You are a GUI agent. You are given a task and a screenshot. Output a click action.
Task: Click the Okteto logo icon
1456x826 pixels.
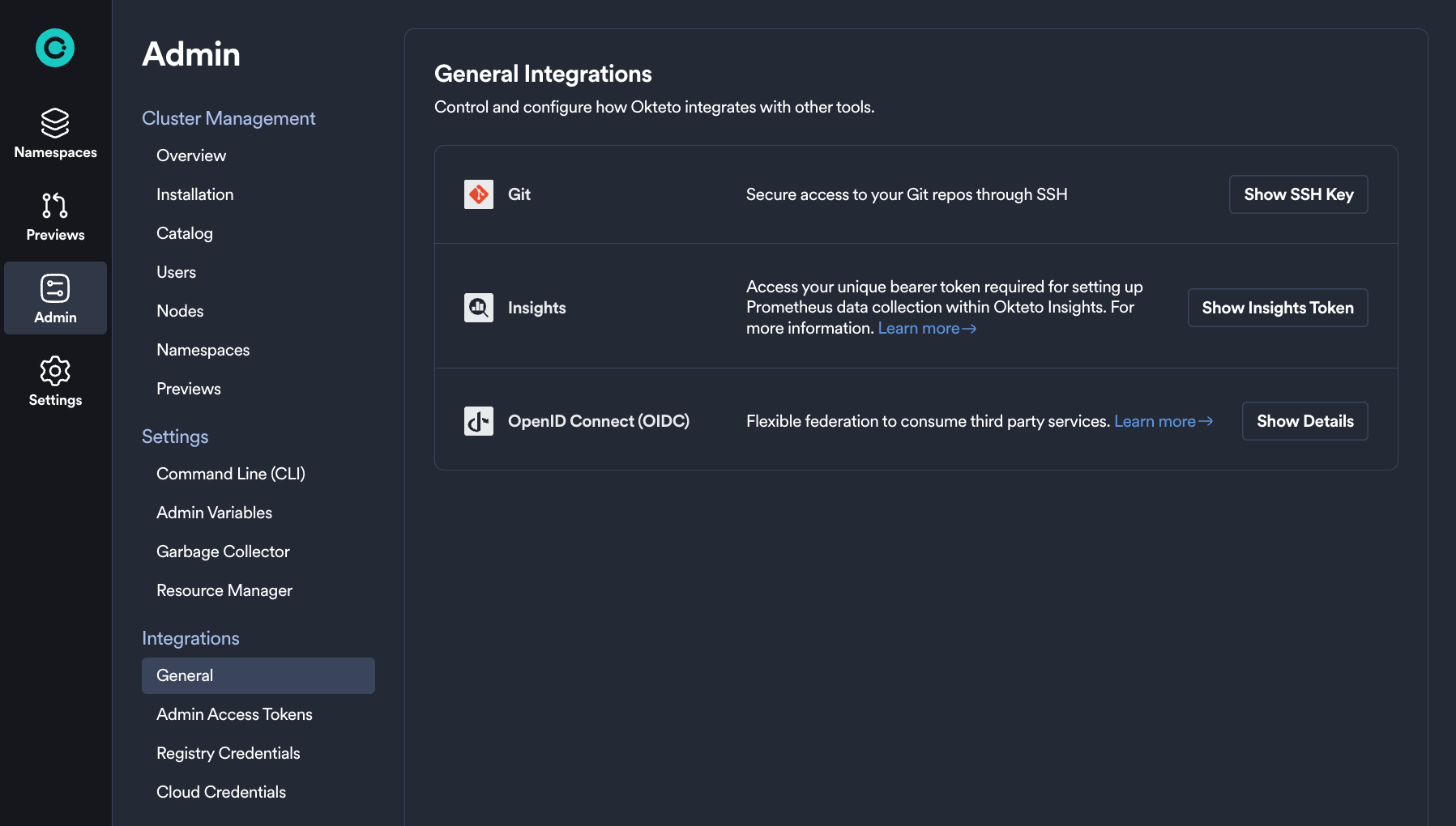pyautogui.click(x=55, y=48)
